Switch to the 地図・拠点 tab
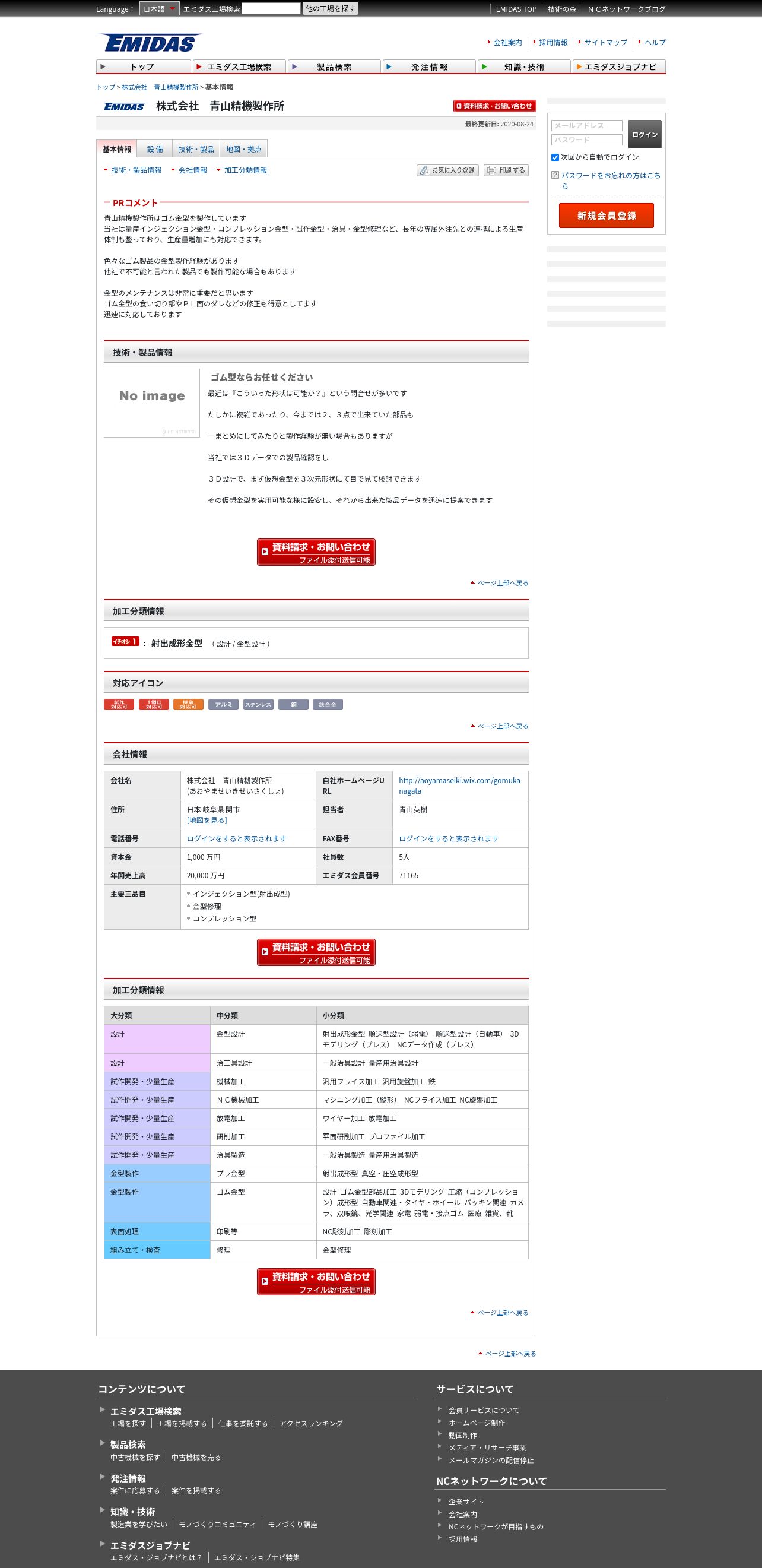Image resolution: width=762 pixels, height=1568 pixels. [243, 149]
